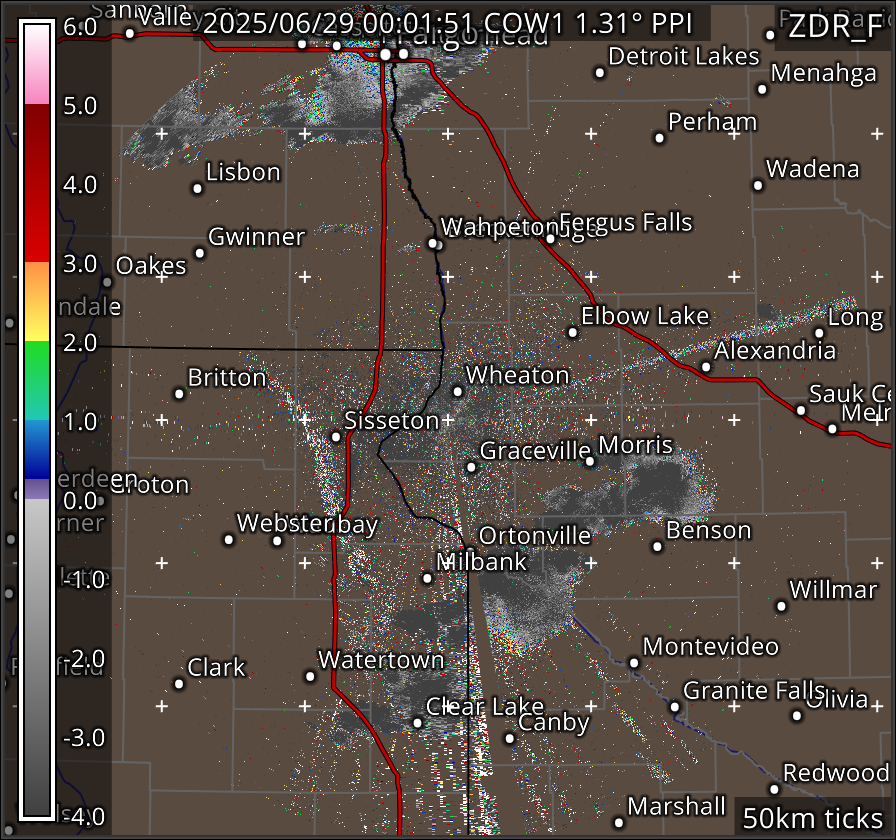
Task: Select the Fergus Falls text label
Action: point(626,222)
